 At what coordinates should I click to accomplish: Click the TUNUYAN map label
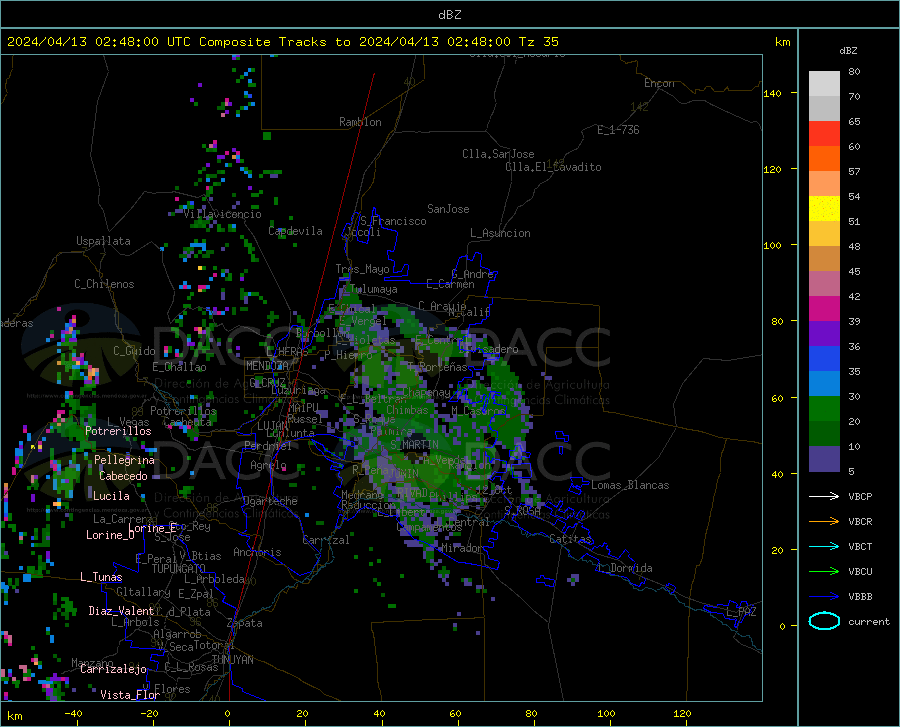(x=232, y=660)
